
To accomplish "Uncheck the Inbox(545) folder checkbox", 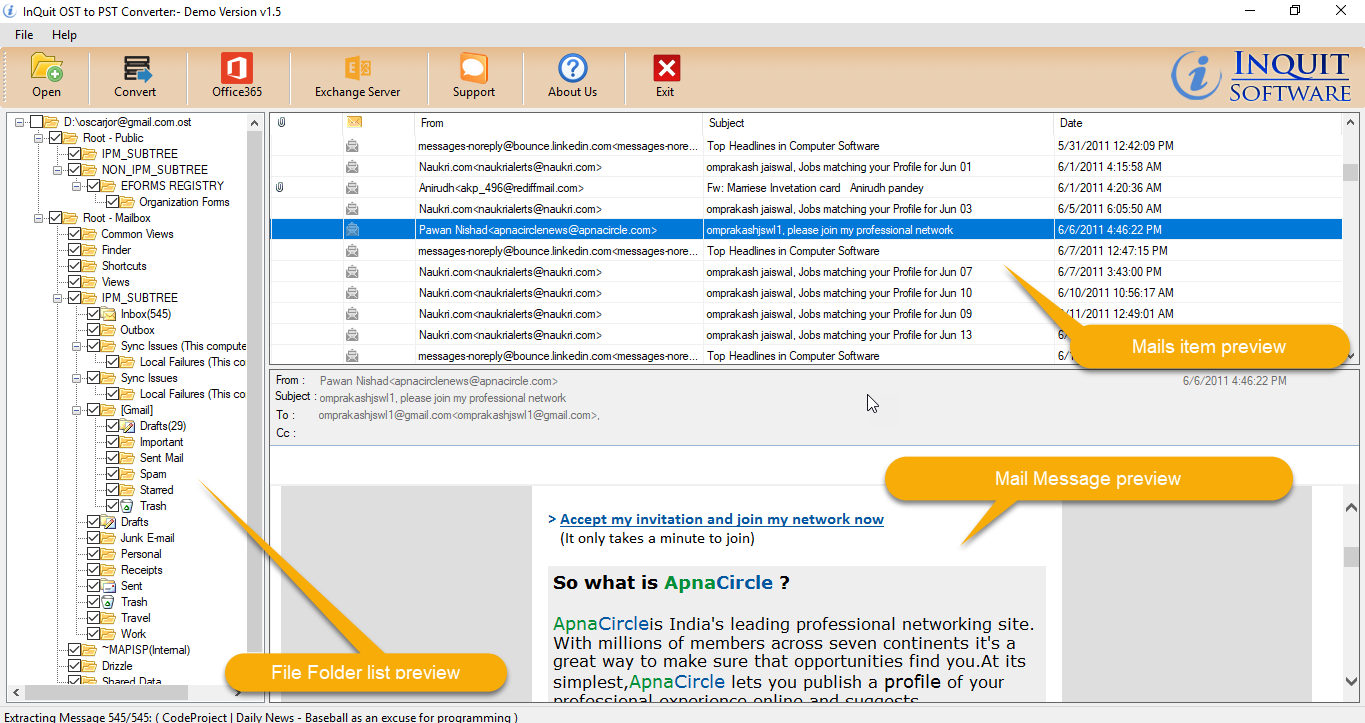I will (94, 314).
